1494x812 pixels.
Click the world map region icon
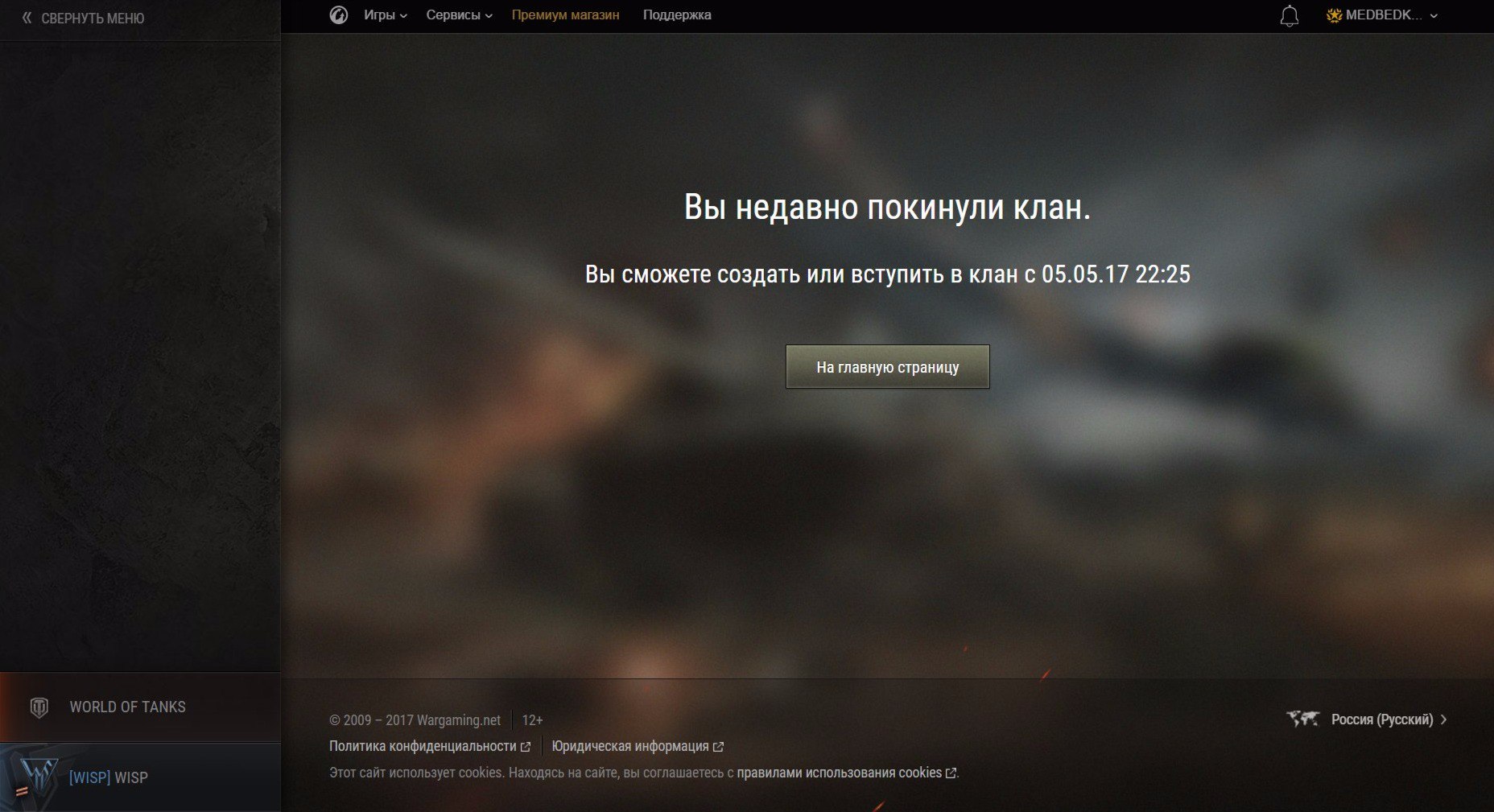pos(1302,719)
